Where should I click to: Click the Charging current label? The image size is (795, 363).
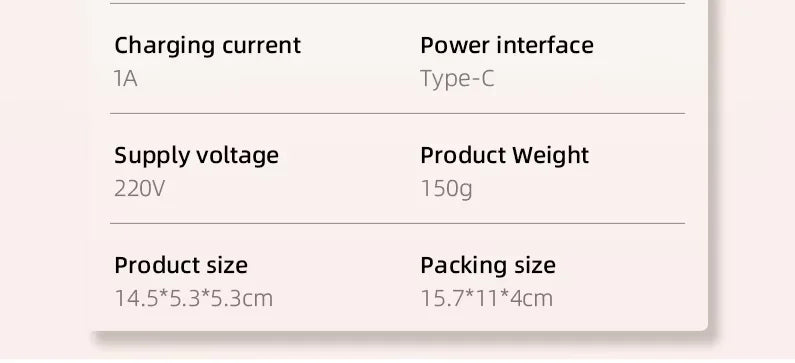(x=207, y=46)
